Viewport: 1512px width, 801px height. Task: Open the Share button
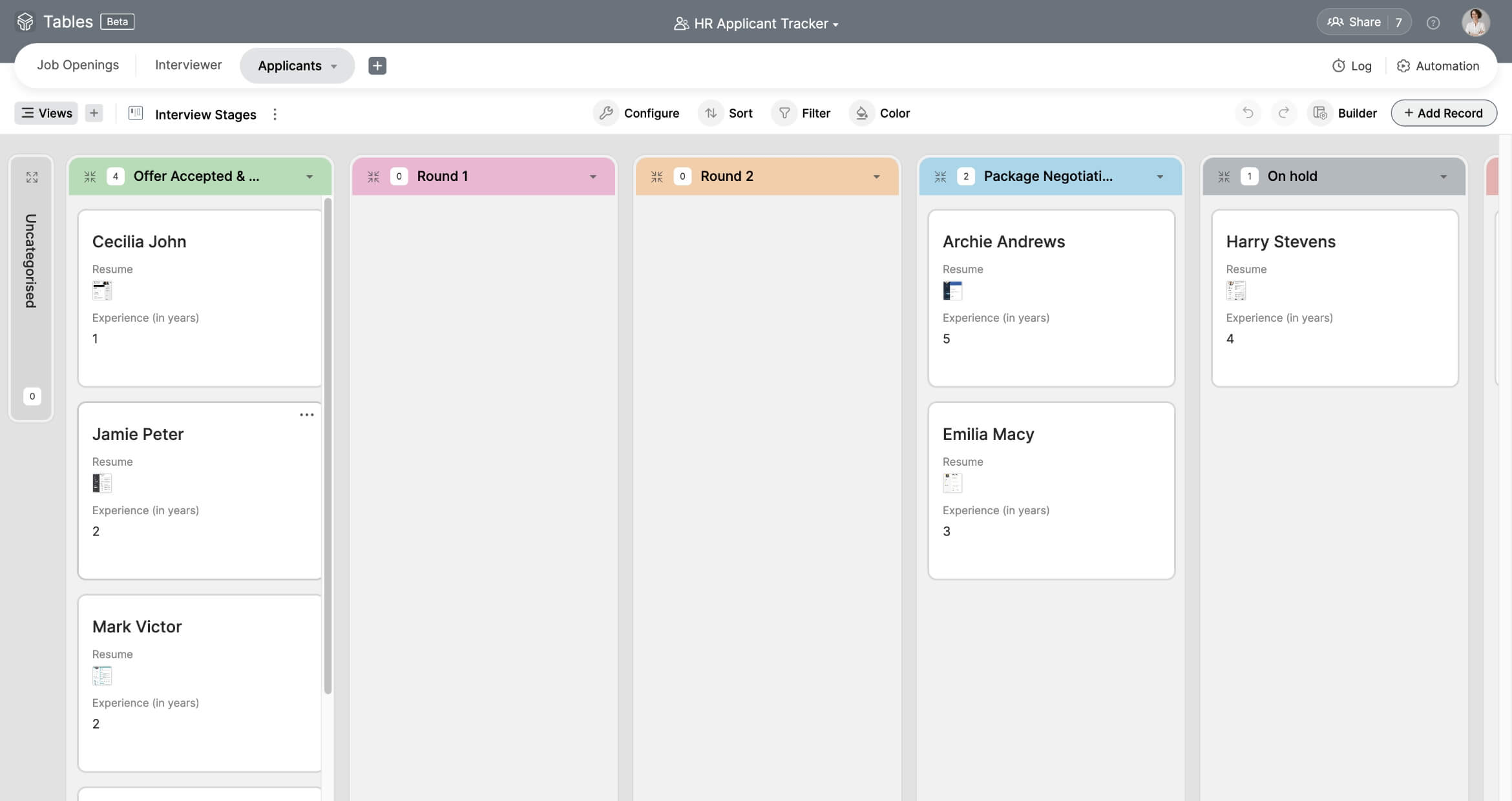tap(1354, 22)
